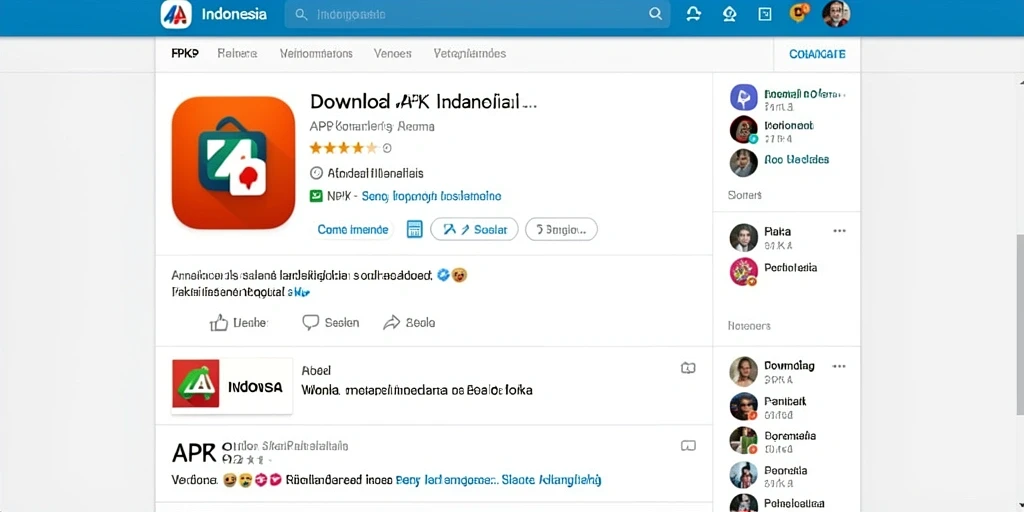
Task: Click the bookmark icon on APR row
Action: [x=688, y=446]
